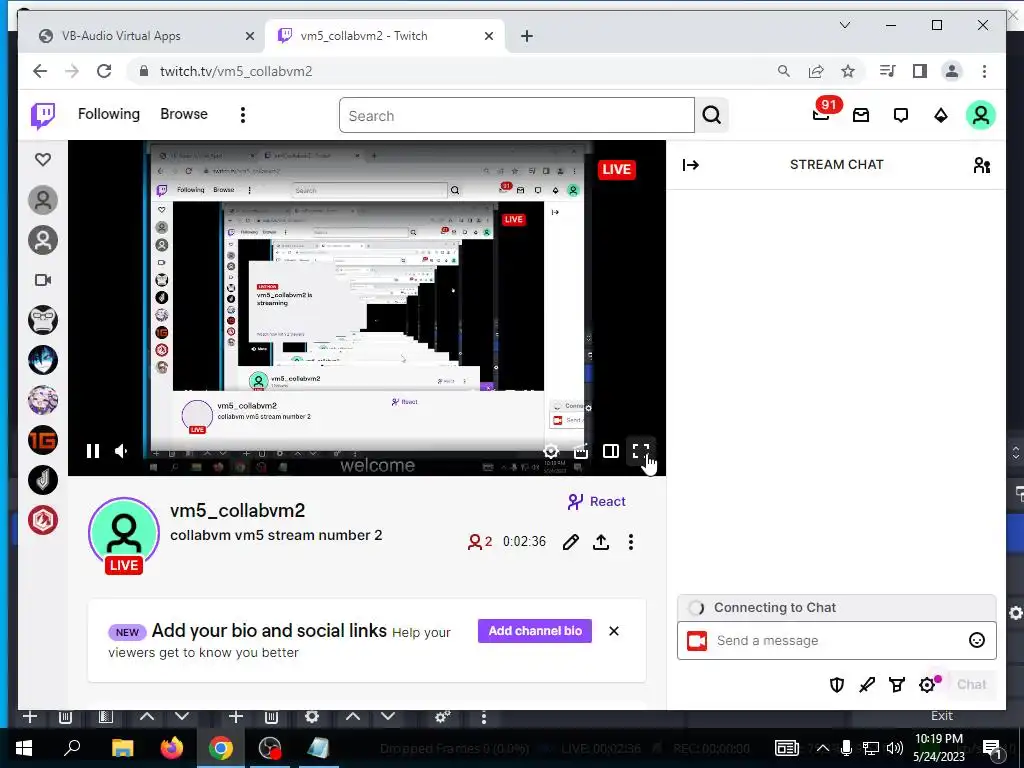Open the stream options three-dot menu
Image resolution: width=1024 pixels, height=768 pixels.
pyautogui.click(x=631, y=542)
